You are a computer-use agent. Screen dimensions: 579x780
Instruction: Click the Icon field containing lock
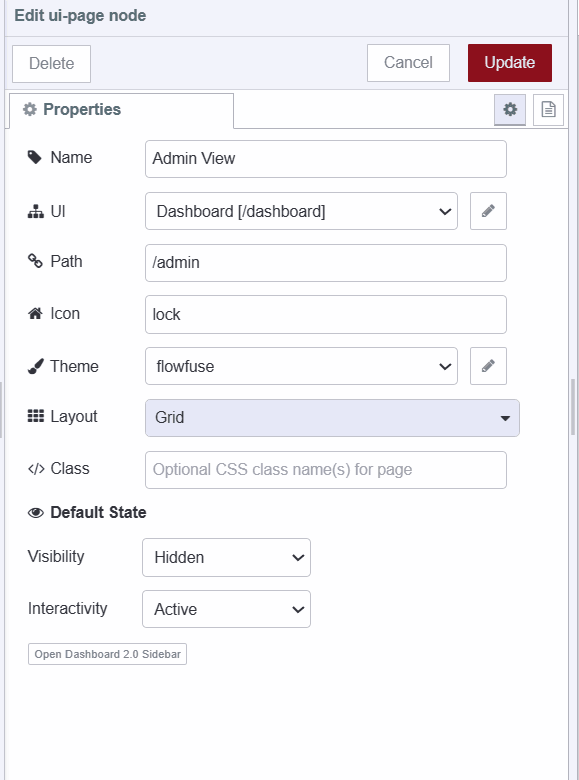pos(326,314)
